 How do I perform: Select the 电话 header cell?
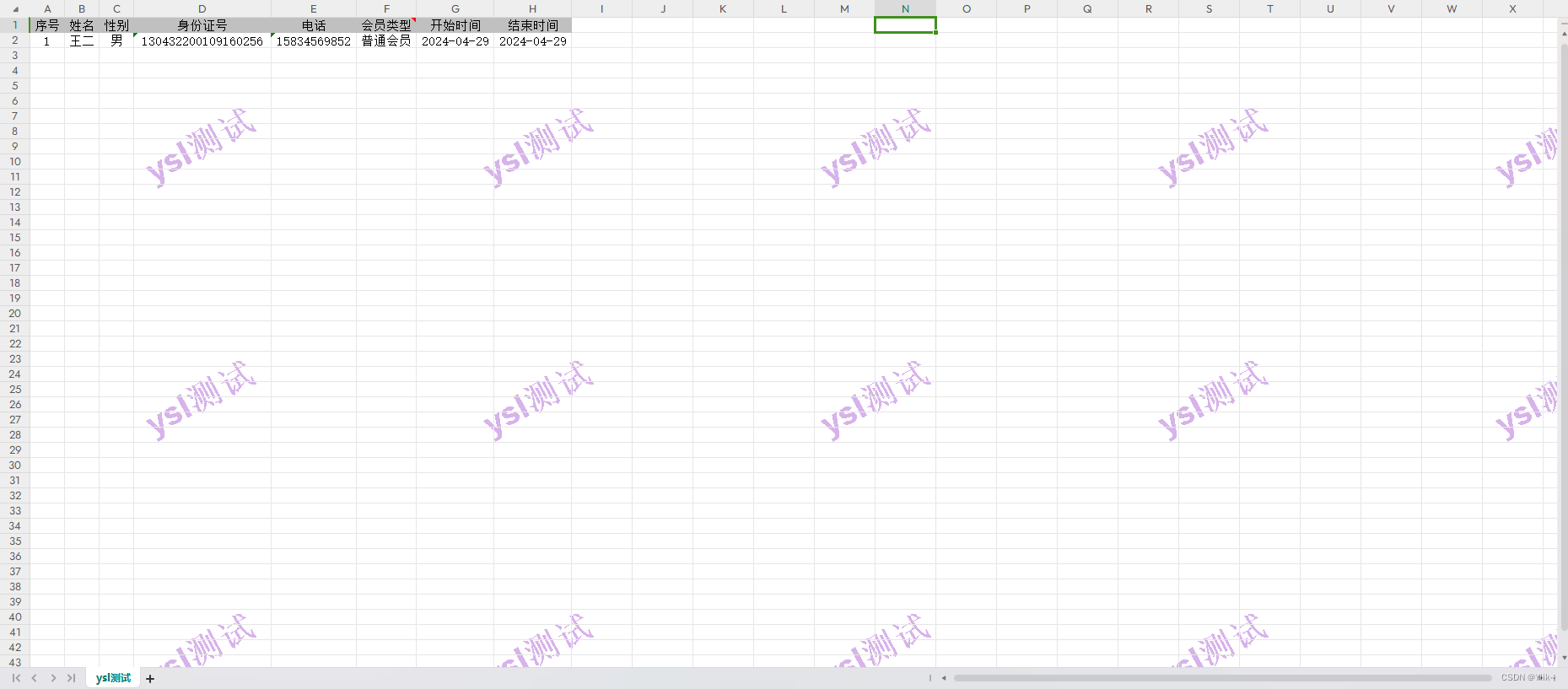click(314, 25)
